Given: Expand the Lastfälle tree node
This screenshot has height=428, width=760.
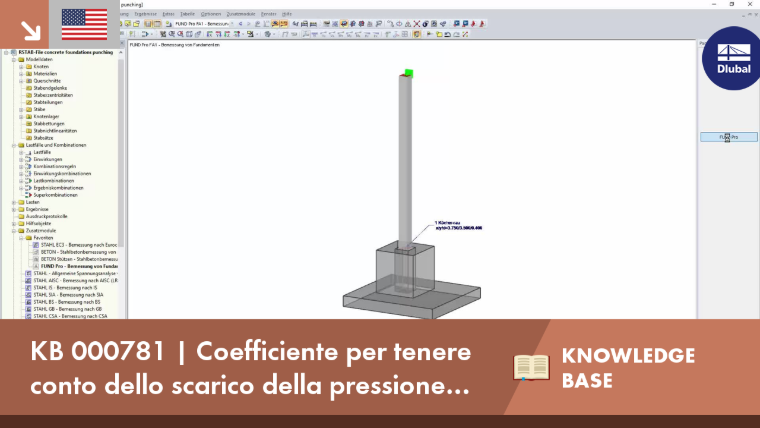Looking at the screenshot, I should click(21, 152).
